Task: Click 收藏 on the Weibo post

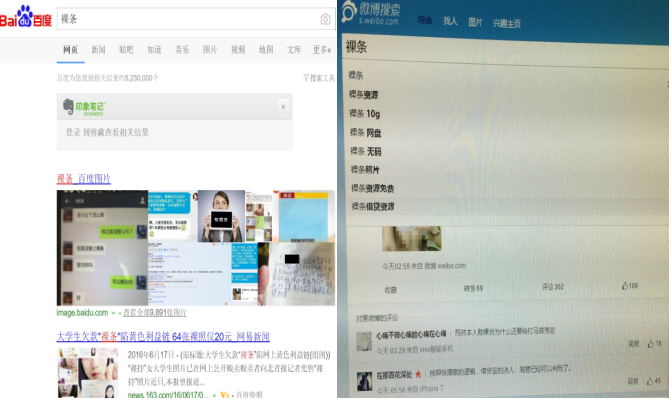Action: pos(390,290)
